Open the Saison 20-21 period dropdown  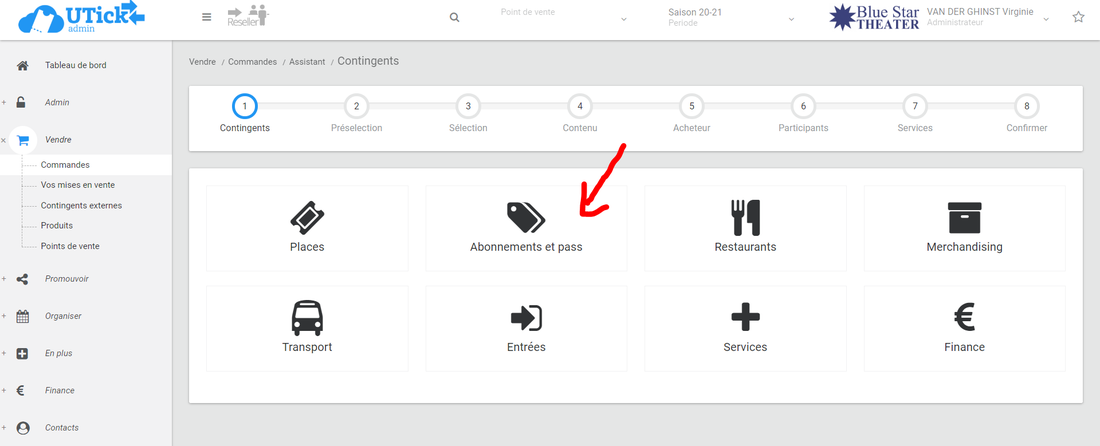(x=731, y=18)
